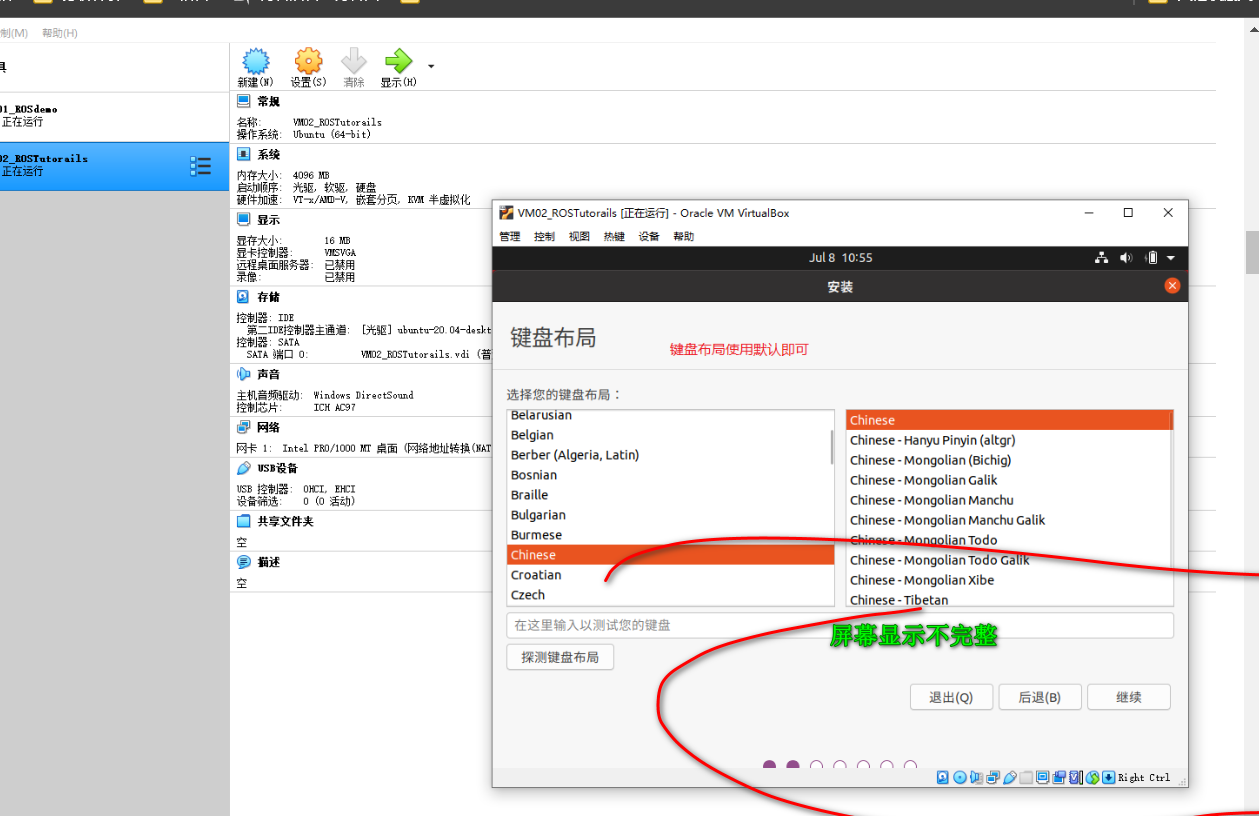1259x816 pixels.
Task: Open the 热键 menu in VM window
Action: click(614, 237)
